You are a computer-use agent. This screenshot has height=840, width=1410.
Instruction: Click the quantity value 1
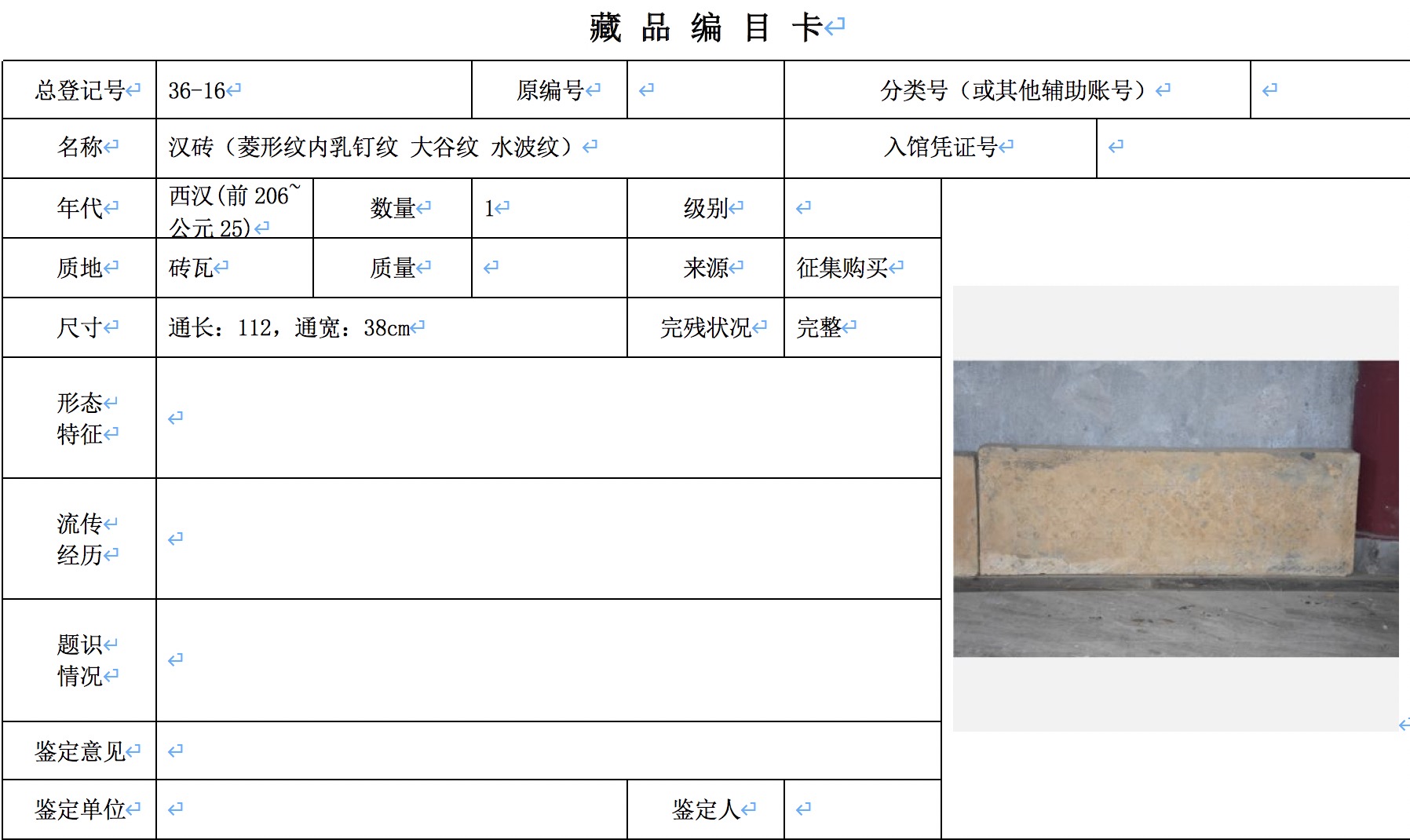tap(488, 208)
